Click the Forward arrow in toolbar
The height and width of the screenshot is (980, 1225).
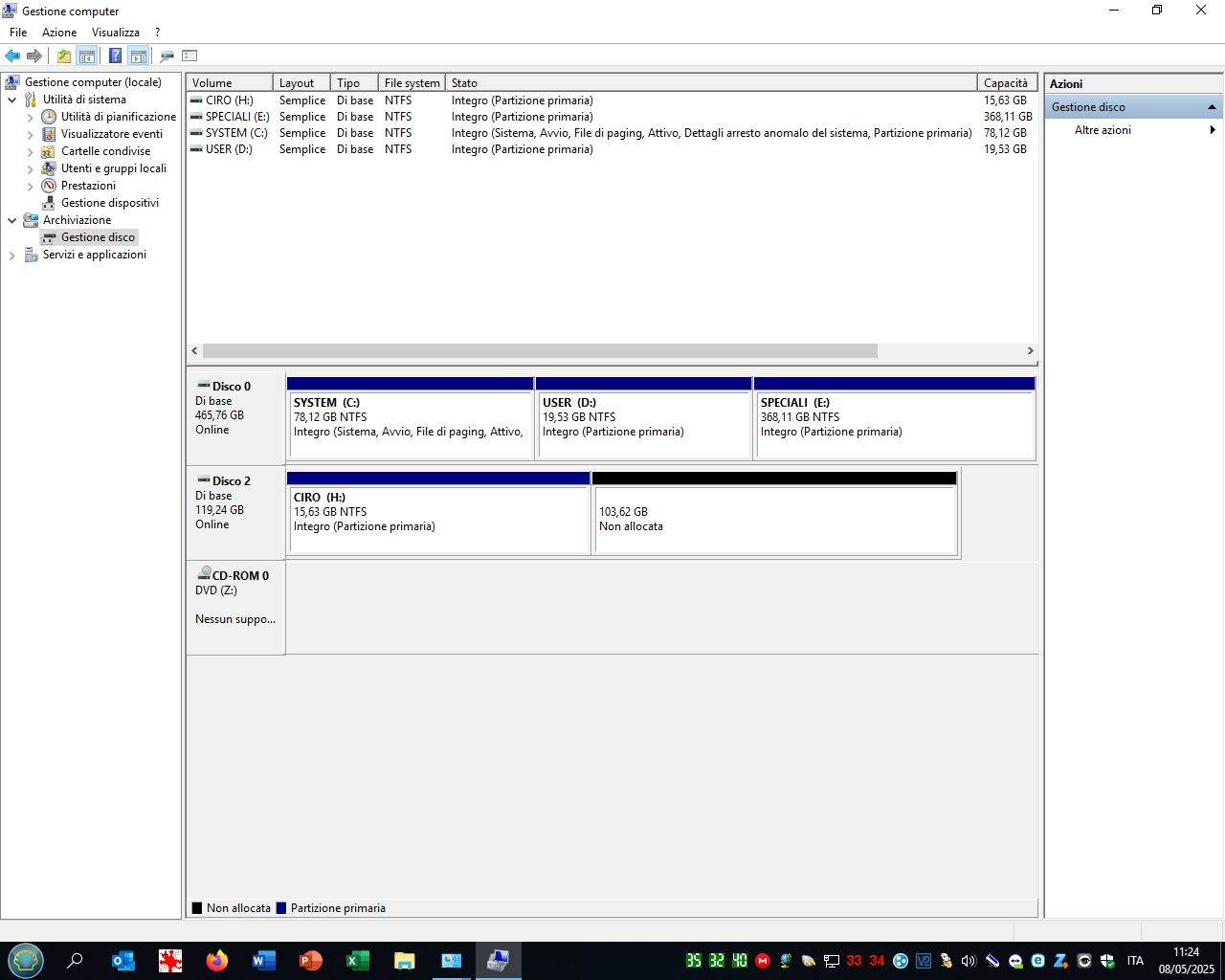34,56
